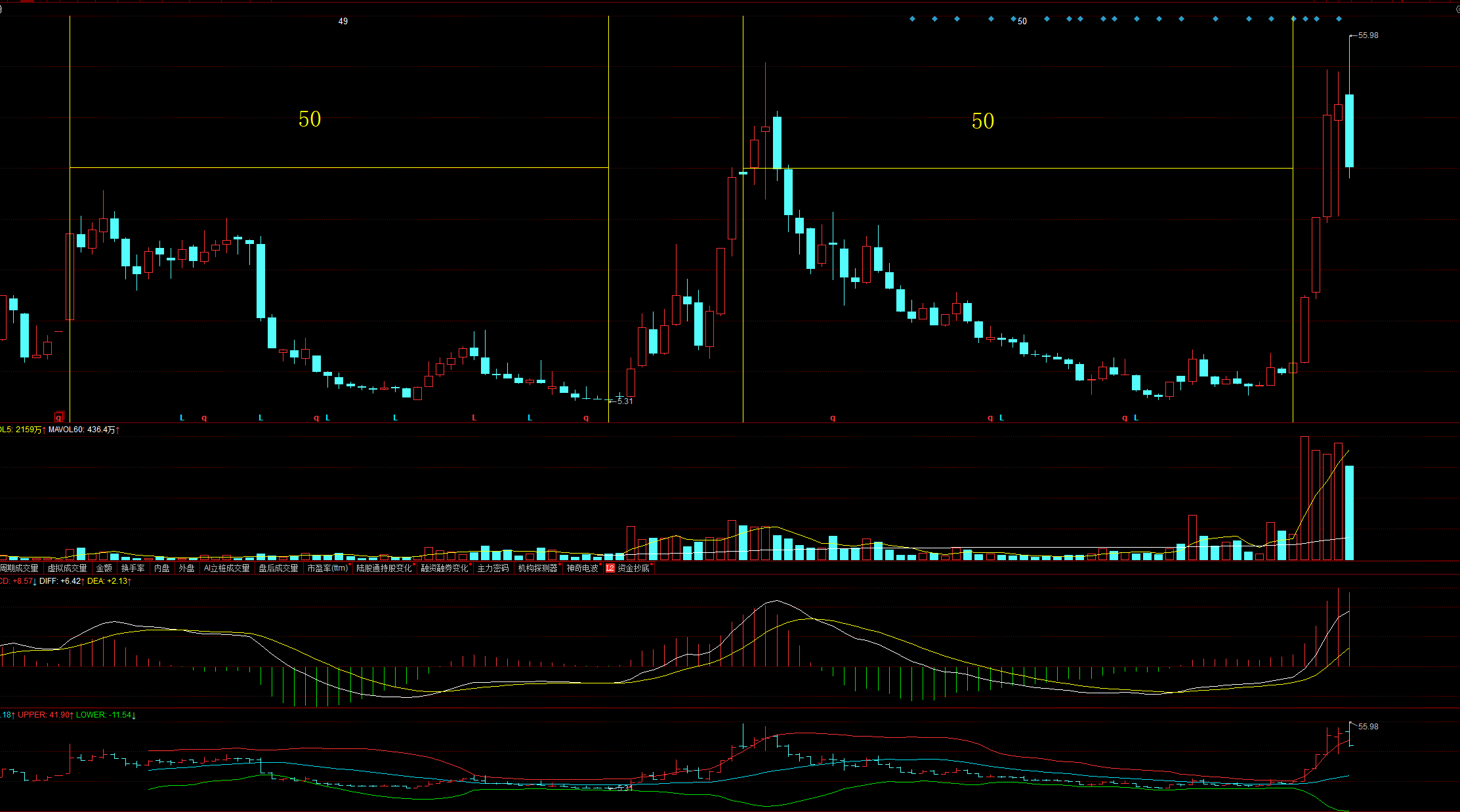Click the boxed red q marker at far left
The height and width of the screenshot is (812, 1460).
59,417
